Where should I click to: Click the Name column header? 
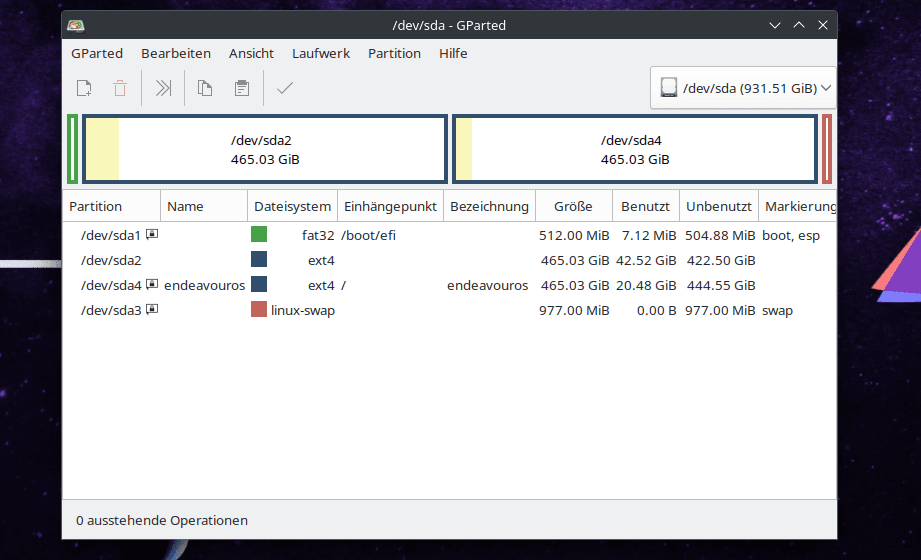click(204, 206)
